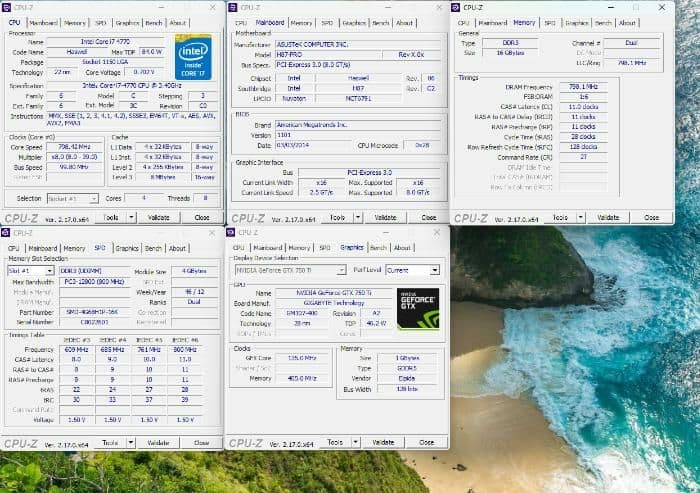This screenshot has width=700, height=493.
Task: Click the Manufacturer field "ASUSTeK COMPUTER INC."
Action: (358, 44)
